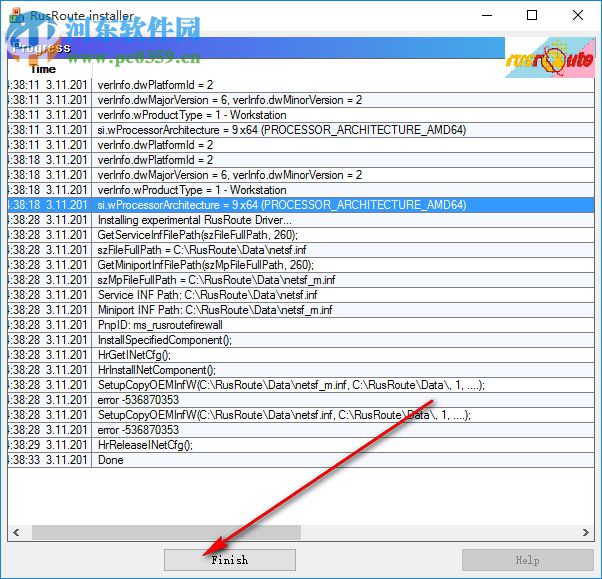
Task: Select 'InstallSpecifiedComponent();' row
Action: click(x=301, y=340)
